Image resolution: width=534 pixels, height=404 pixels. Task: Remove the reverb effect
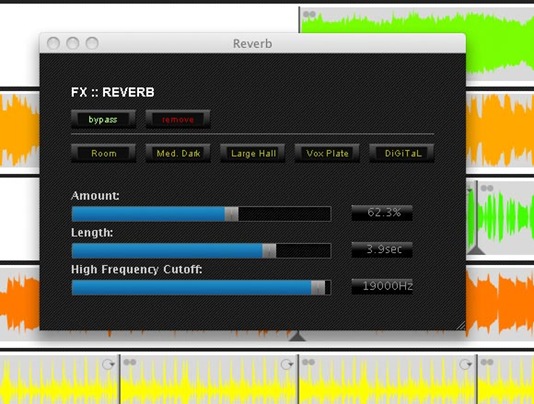pyautogui.click(x=178, y=119)
